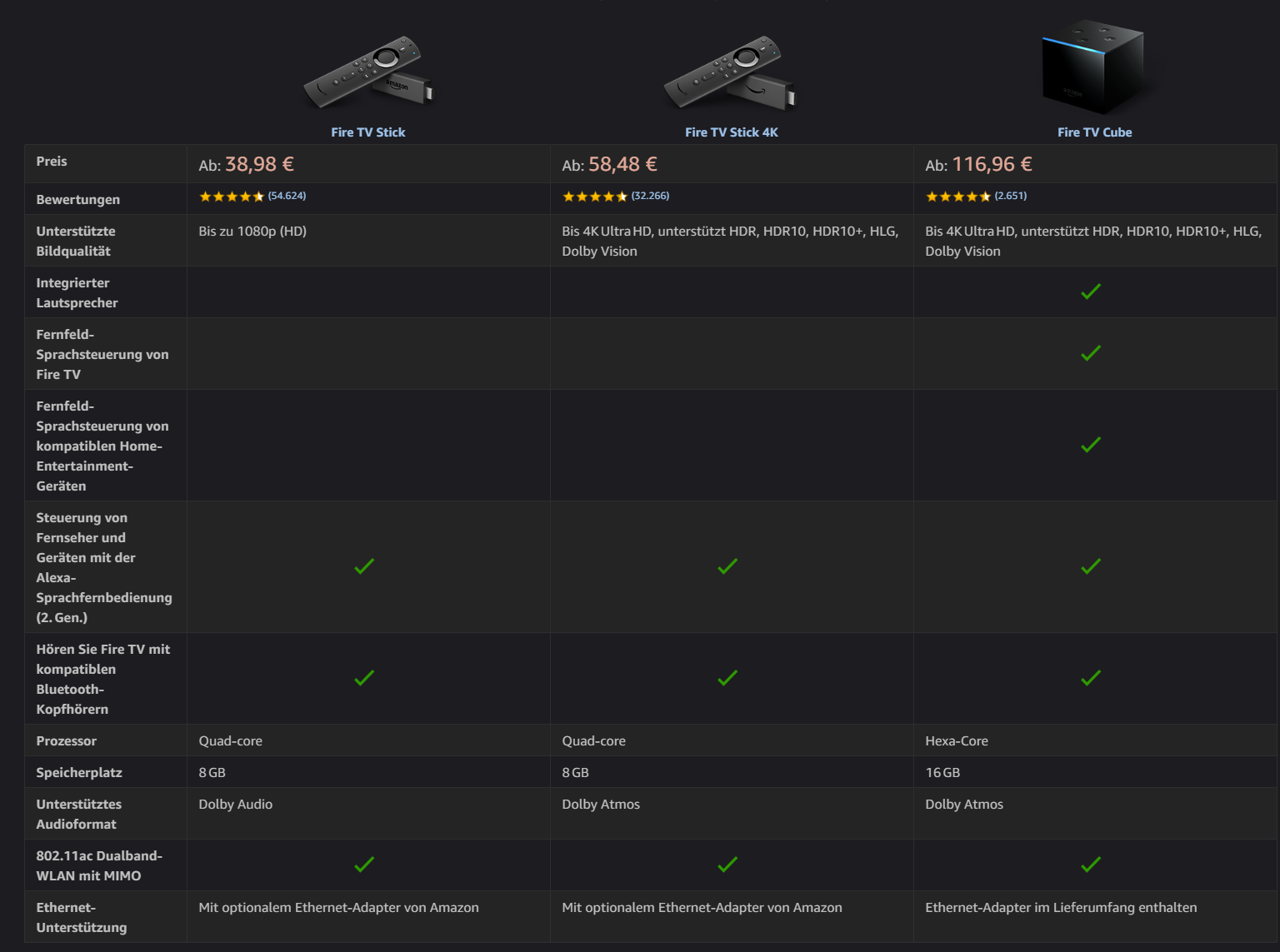The width and height of the screenshot is (1280, 952).
Task: Click the Fire TV Cube star rating
Action: pos(958,197)
